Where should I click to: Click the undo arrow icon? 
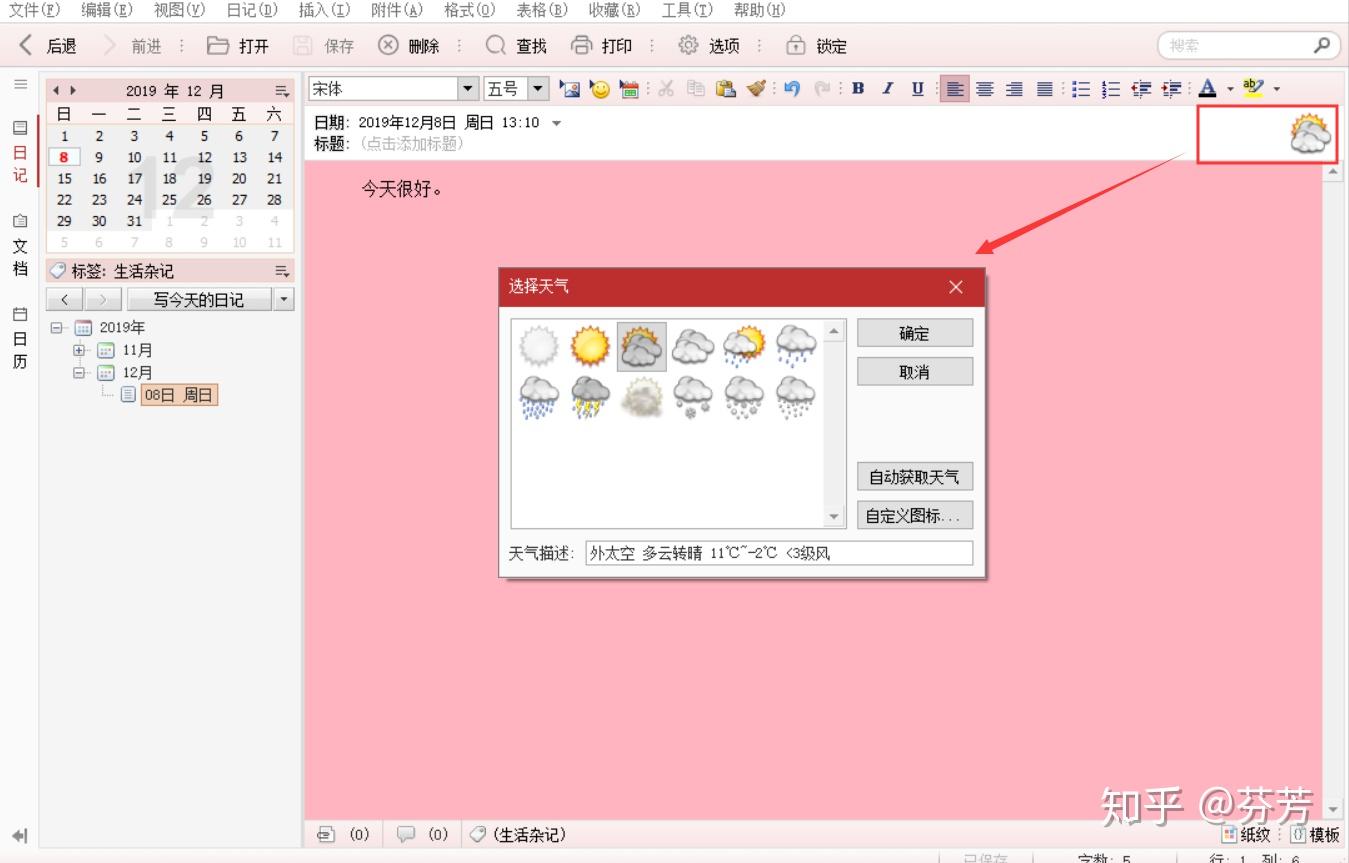pyautogui.click(x=790, y=88)
